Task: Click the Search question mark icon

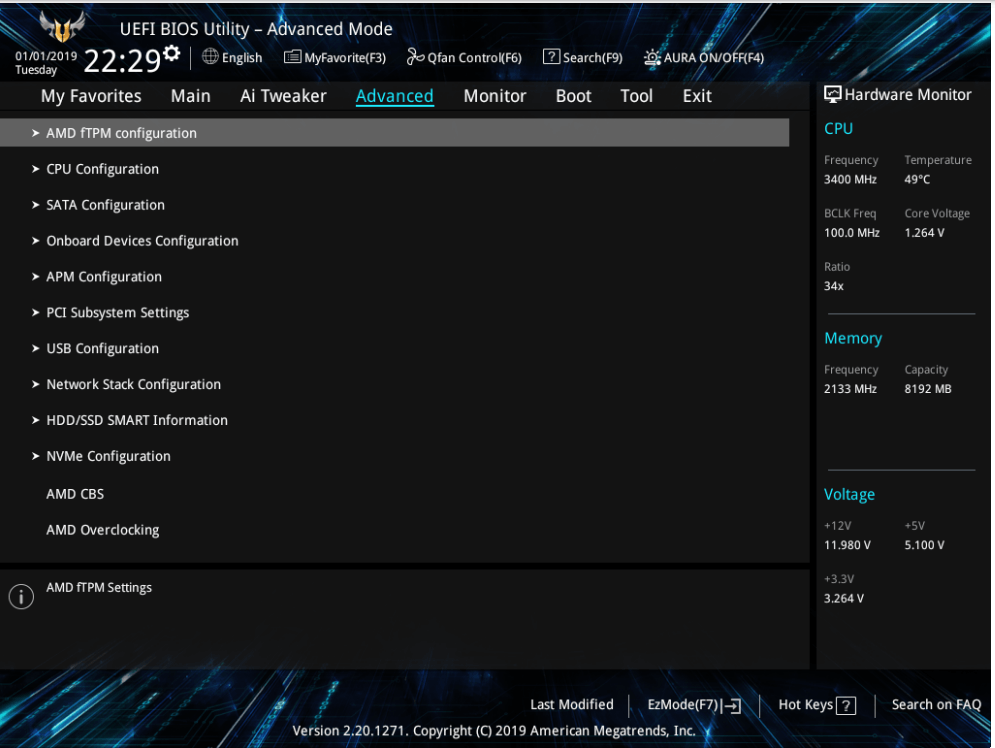Action: [x=551, y=56]
